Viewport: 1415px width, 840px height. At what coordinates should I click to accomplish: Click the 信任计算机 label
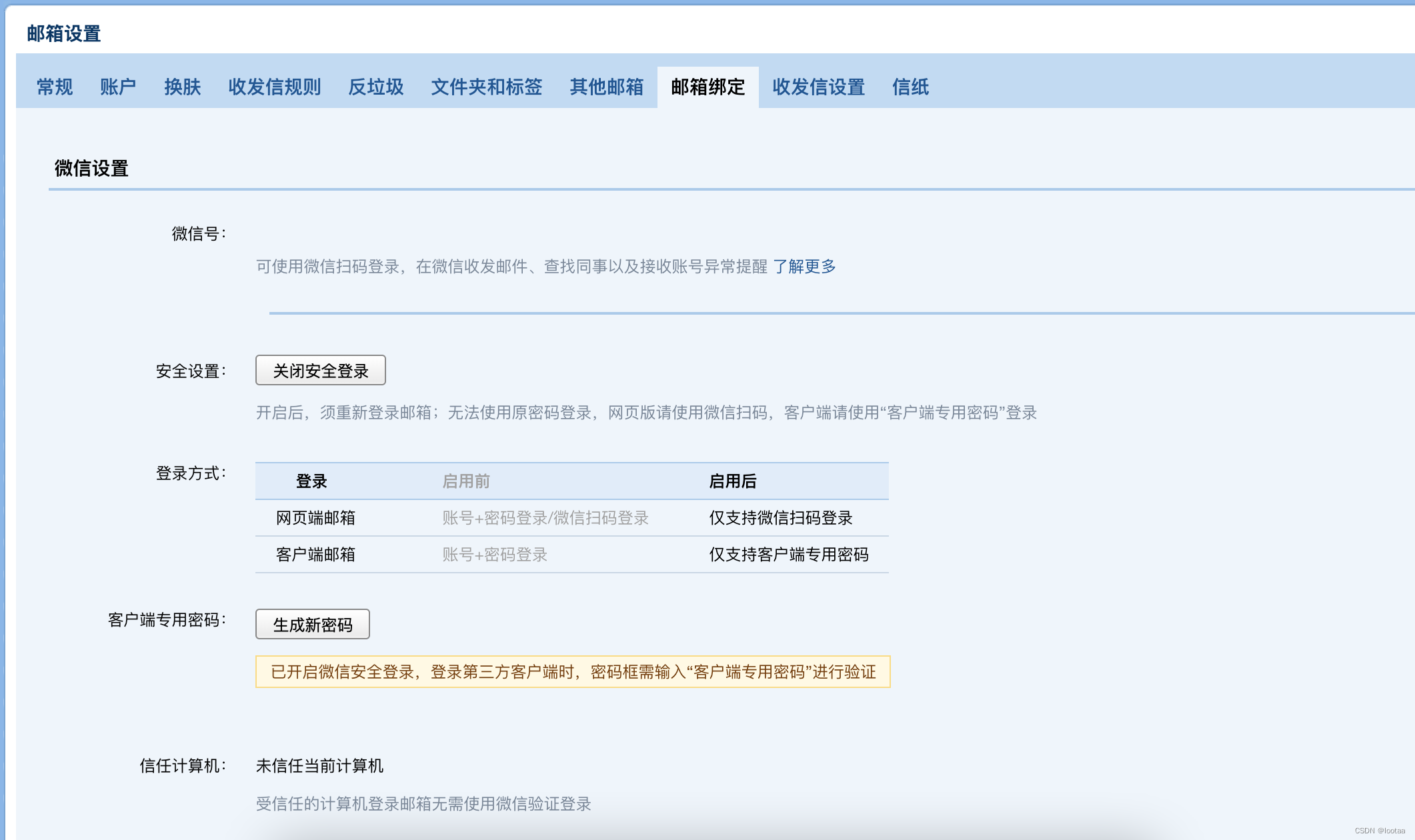click(183, 766)
